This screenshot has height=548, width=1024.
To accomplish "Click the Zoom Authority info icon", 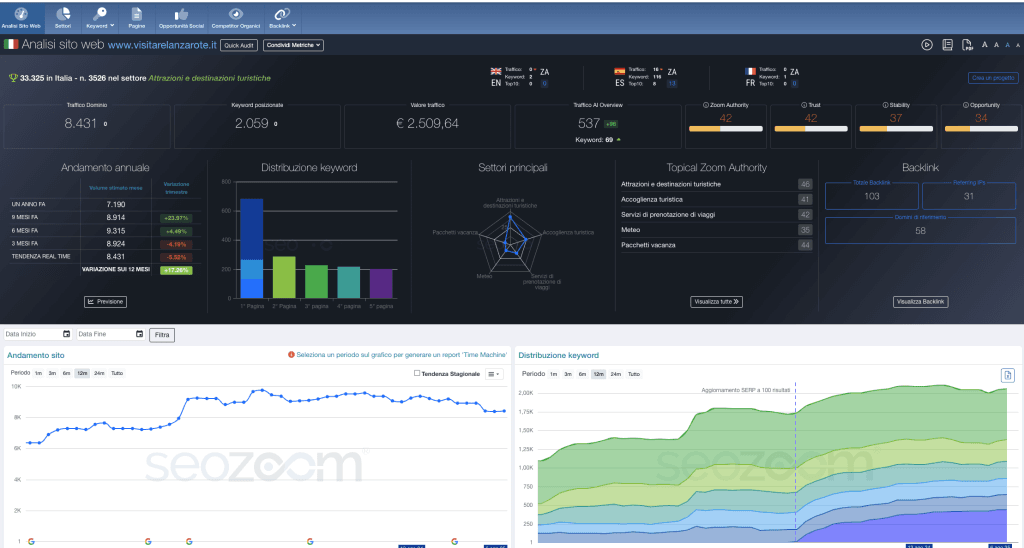I will click(x=705, y=105).
